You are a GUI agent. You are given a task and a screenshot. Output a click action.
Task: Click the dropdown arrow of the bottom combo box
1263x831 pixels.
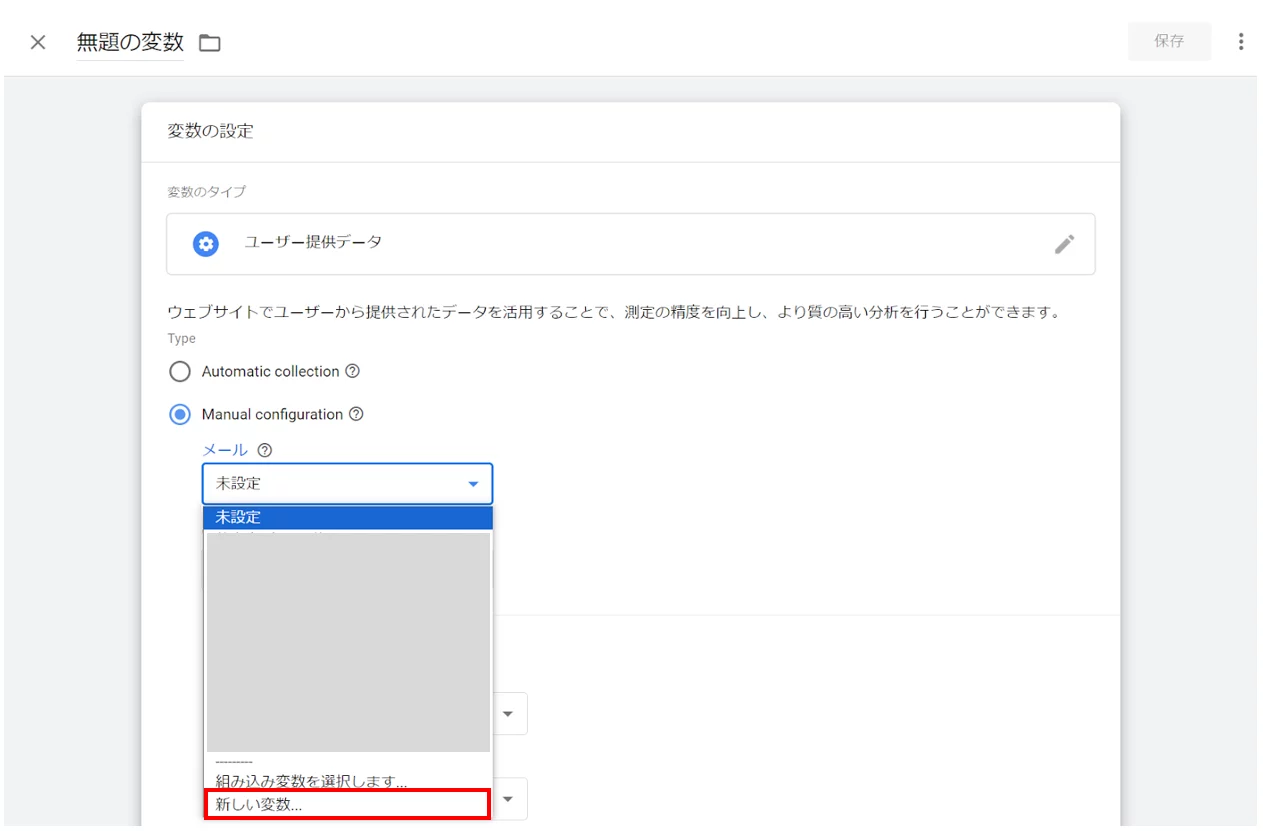pyautogui.click(x=507, y=798)
